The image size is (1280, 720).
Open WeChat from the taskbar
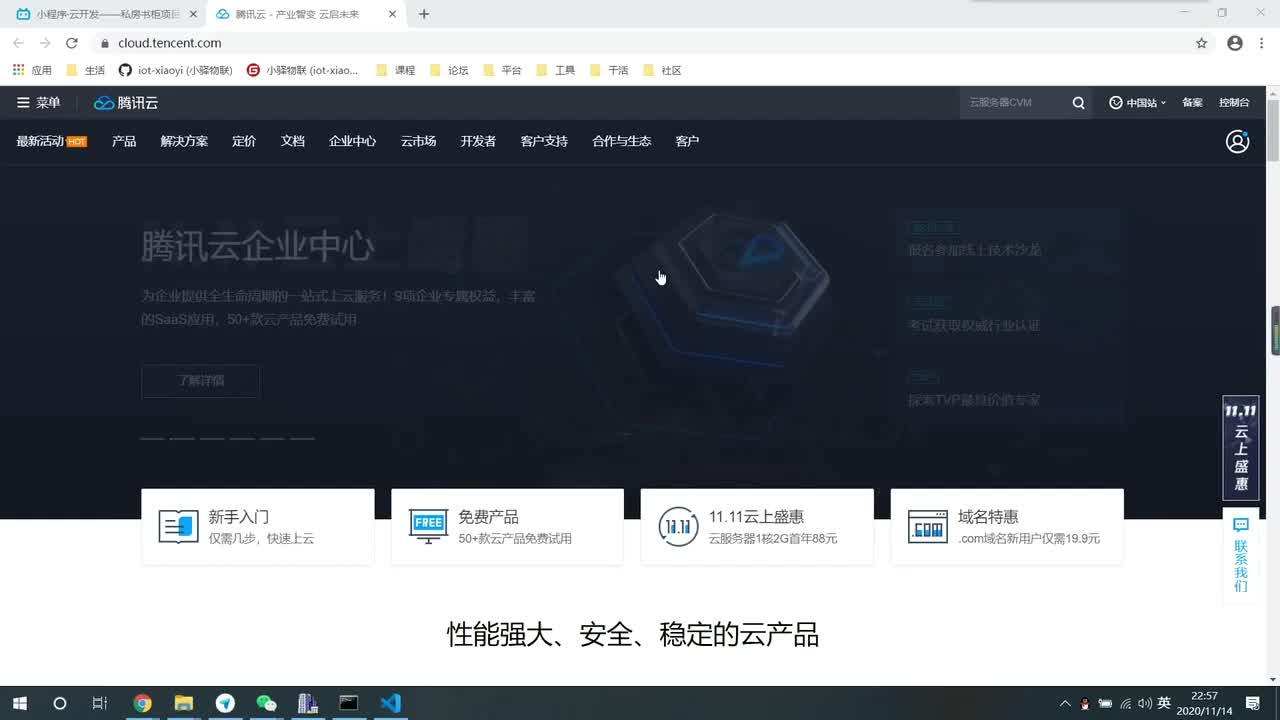point(266,703)
